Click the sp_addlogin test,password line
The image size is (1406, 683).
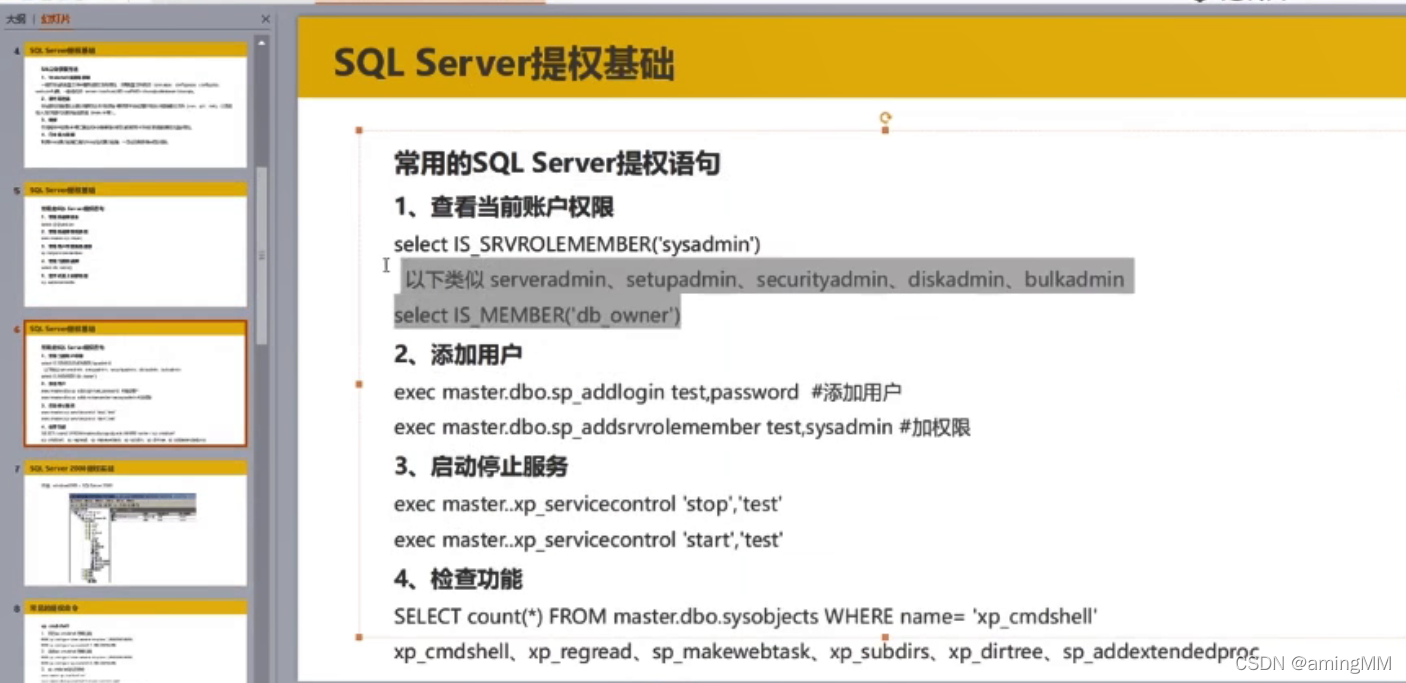648,392
